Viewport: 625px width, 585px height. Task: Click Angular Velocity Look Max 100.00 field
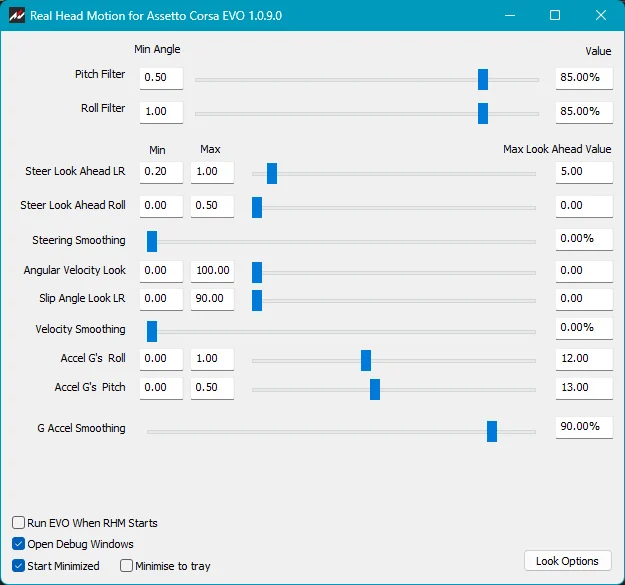[x=212, y=271]
